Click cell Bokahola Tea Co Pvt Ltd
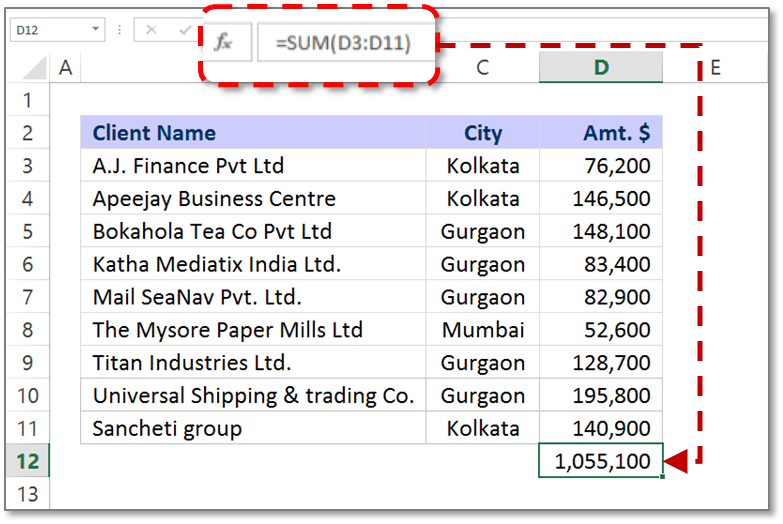783x524 pixels. click(253, 231)
